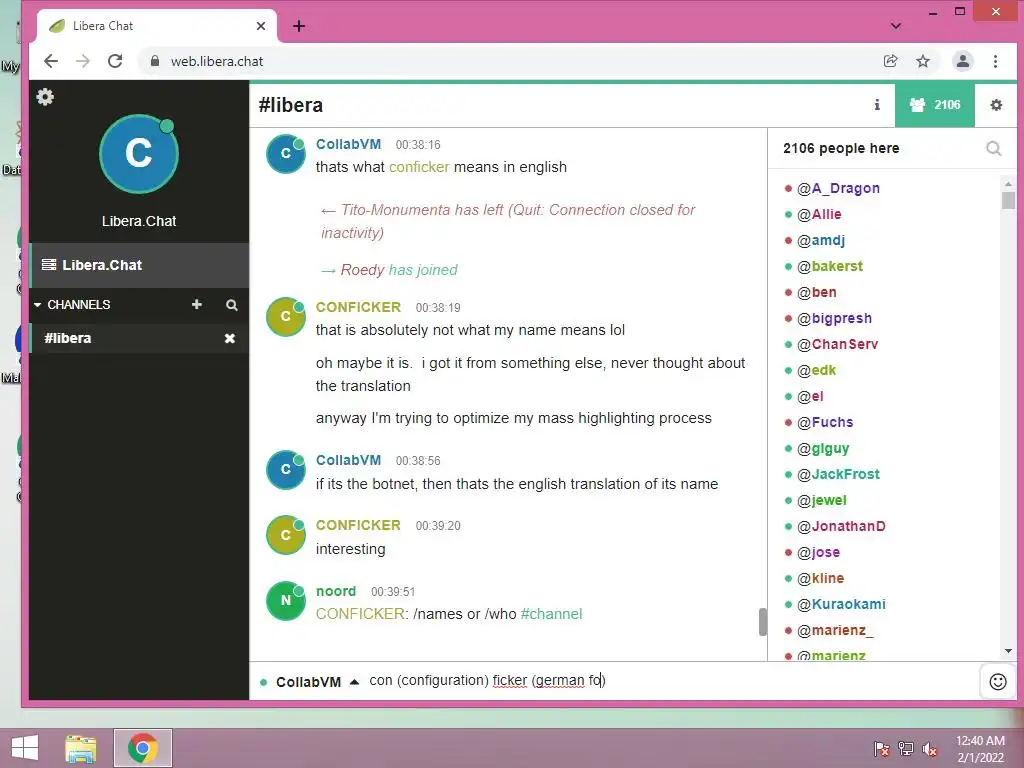Click the chat message input field
This screenshot has height=768, width=1024.
(671, 680)
